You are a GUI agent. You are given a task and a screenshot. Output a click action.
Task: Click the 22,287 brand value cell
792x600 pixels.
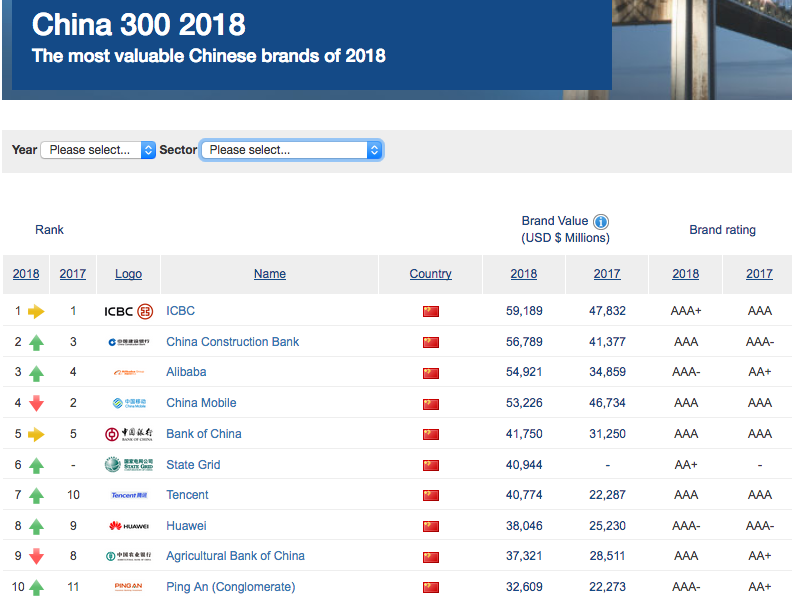tap(607, 495)
